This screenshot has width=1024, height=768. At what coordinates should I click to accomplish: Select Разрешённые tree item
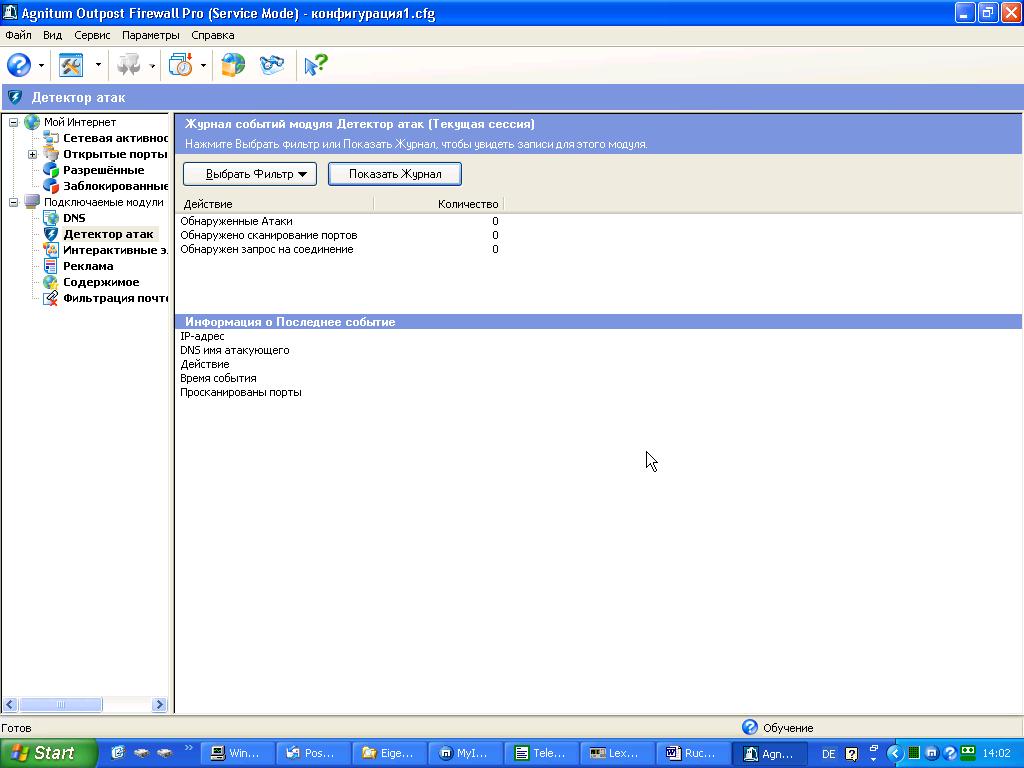click(104, 170)
